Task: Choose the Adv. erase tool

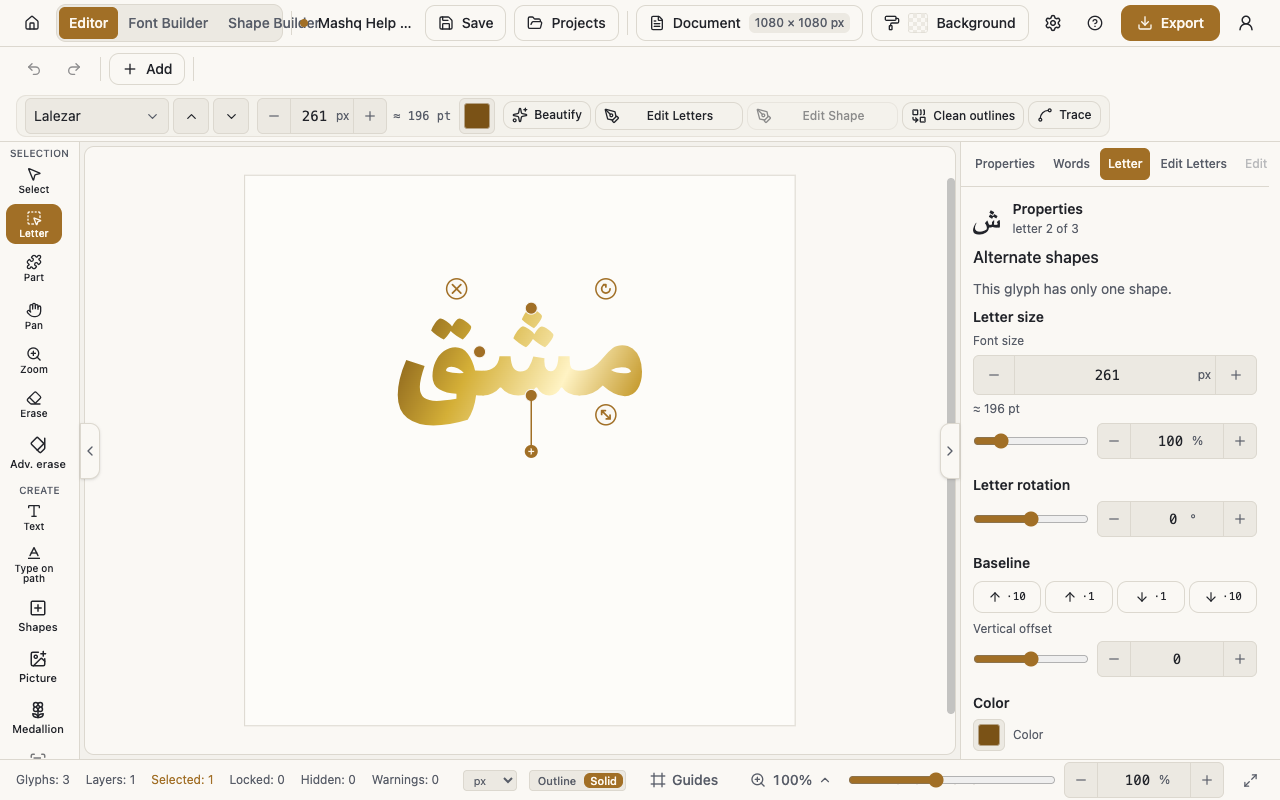Action: pyautogui.click(x=37, y=452)
